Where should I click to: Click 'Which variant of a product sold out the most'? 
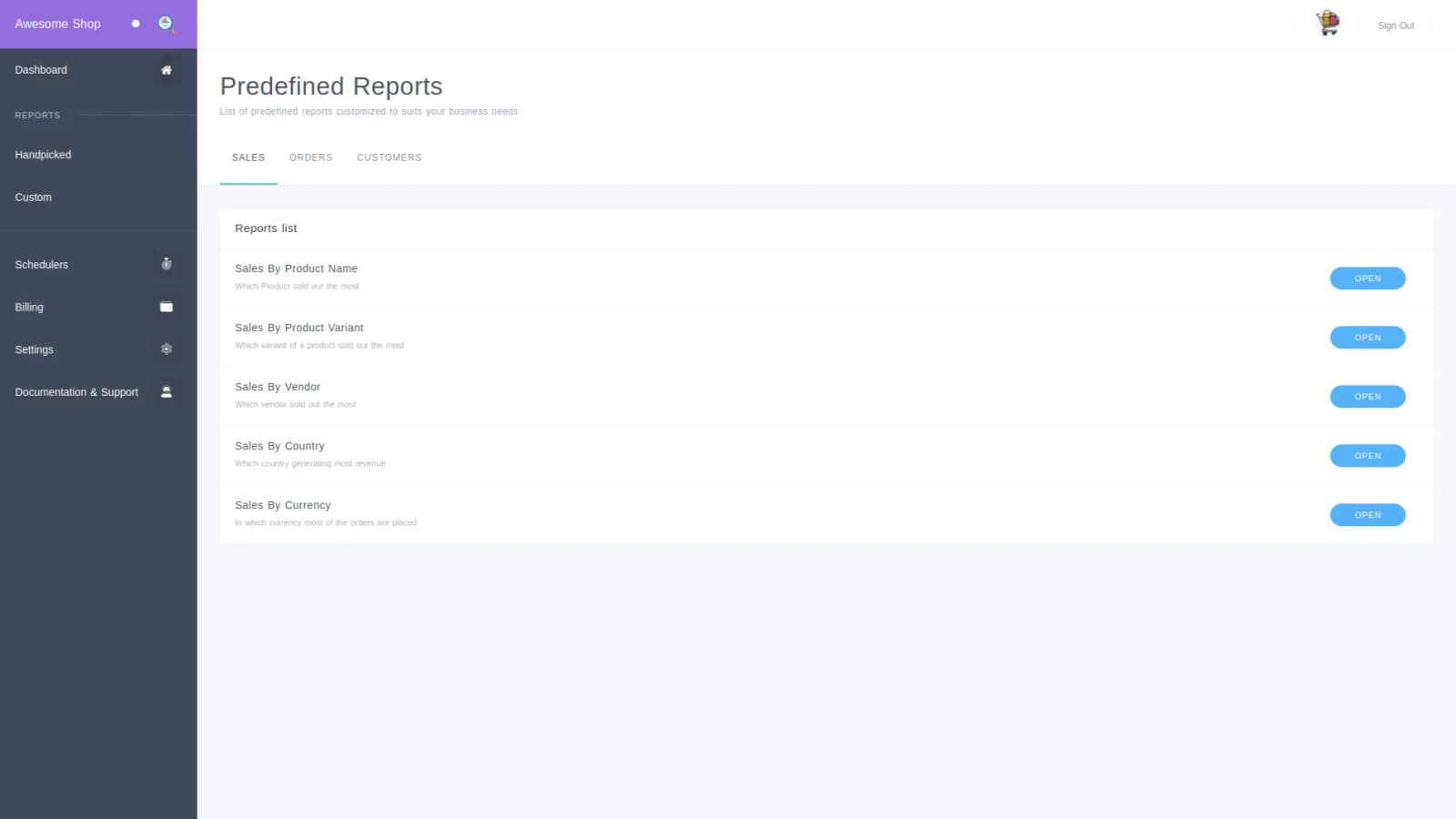pyautogui.click(x=319, y=345)
